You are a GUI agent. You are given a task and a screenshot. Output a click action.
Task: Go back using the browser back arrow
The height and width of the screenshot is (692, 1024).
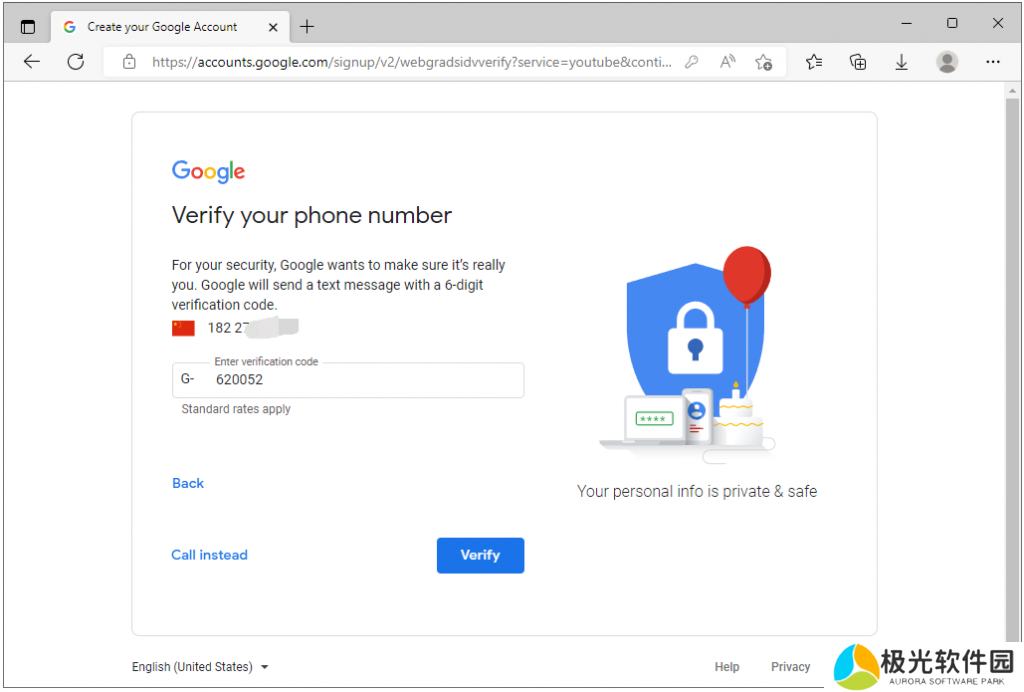(x=32, y=62)
